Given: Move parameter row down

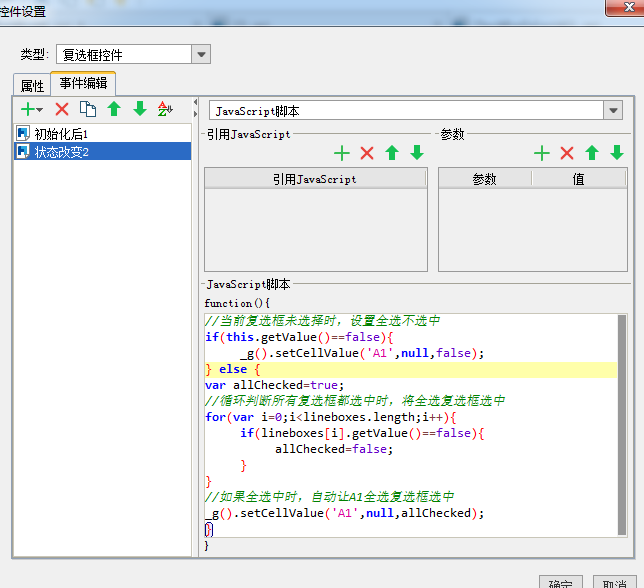Looking at the screenshot, I should (x=617, y=153).
